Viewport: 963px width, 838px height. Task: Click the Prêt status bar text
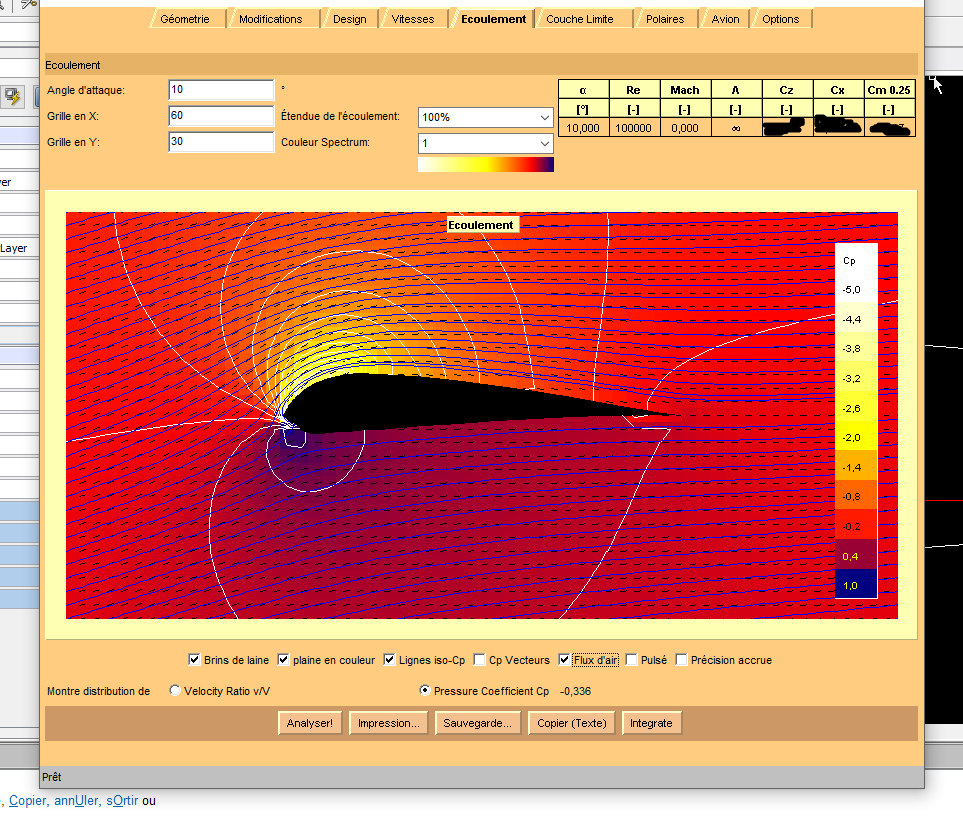coord(52,777)
